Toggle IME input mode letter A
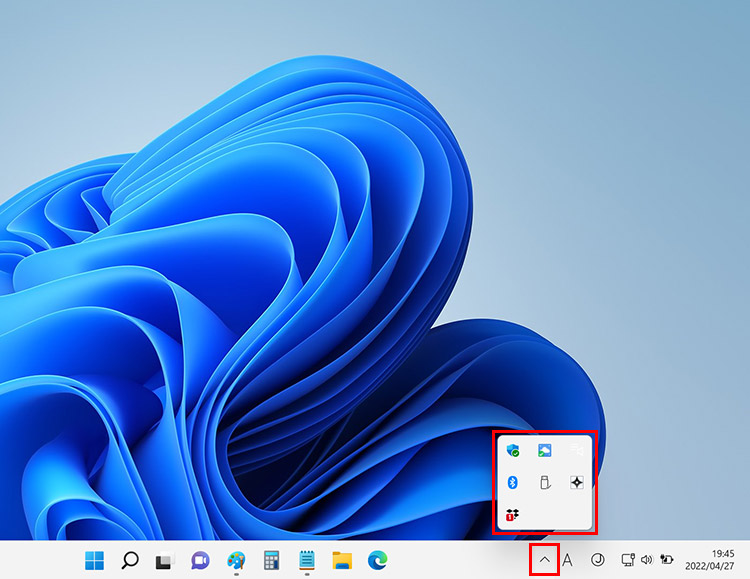 (567, 560)
